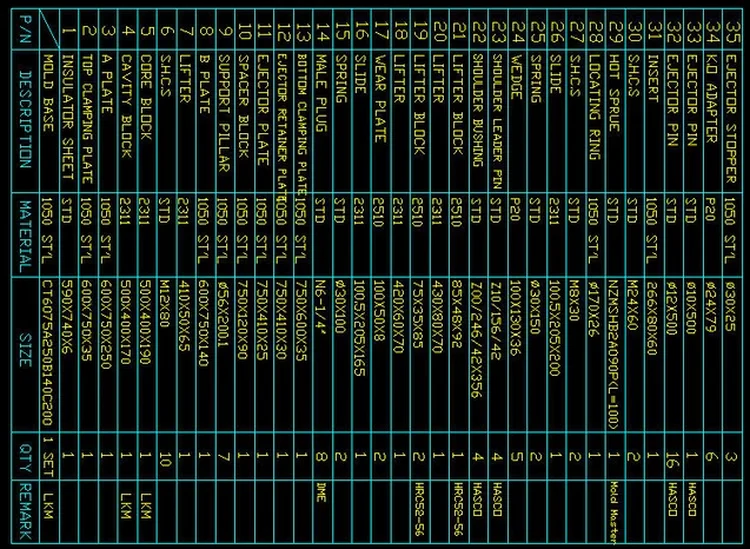Click the SHOULDER BUSHING description

[x=477, y=110]
